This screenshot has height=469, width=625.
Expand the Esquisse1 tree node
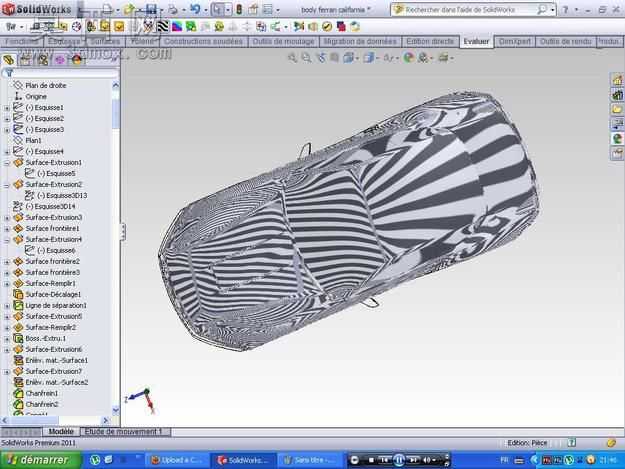point(7,108)
